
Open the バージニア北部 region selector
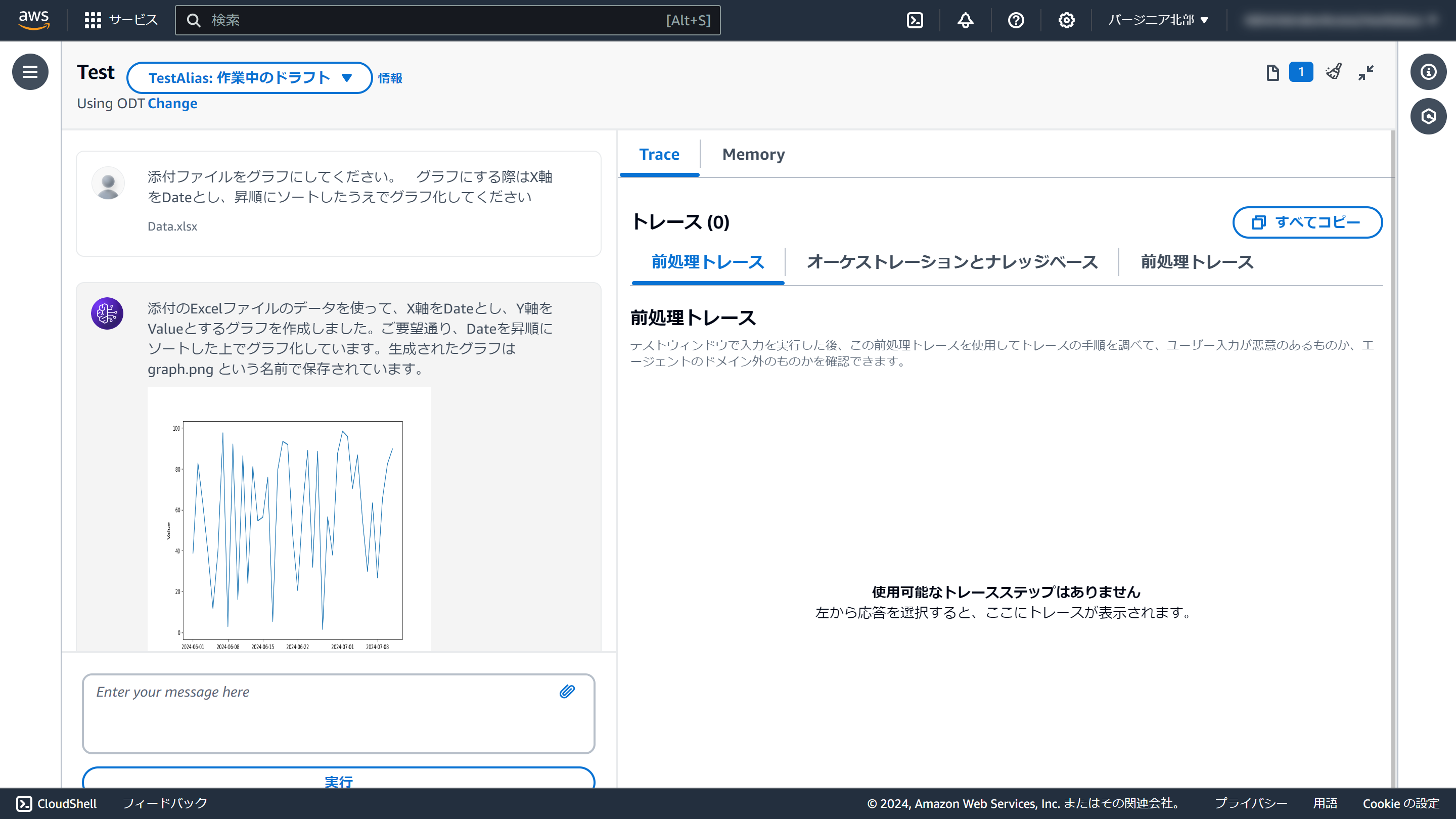[x=1158, y=20]
